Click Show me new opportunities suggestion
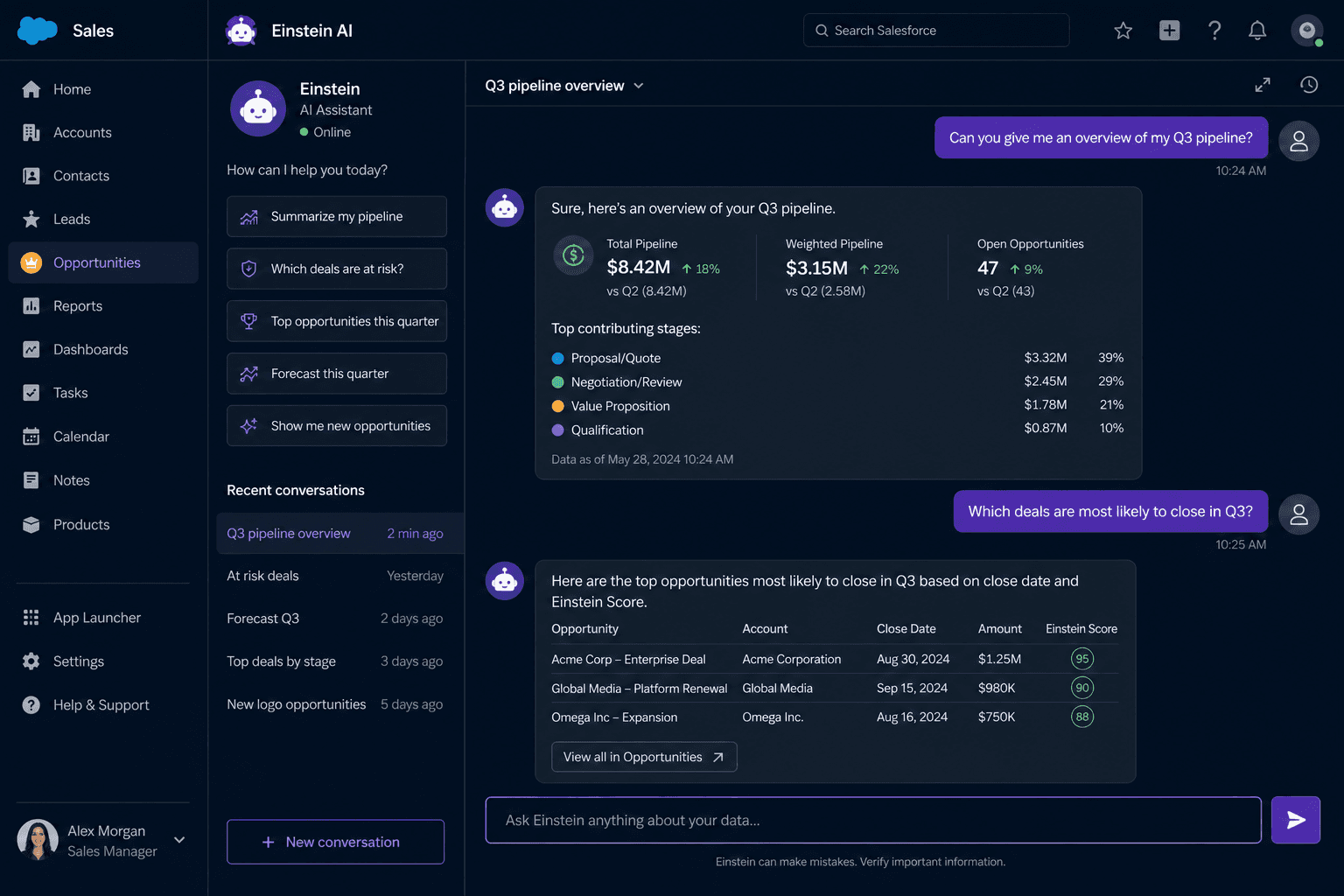Viewport: 1344px width, 896px height. tap(337, 426)
